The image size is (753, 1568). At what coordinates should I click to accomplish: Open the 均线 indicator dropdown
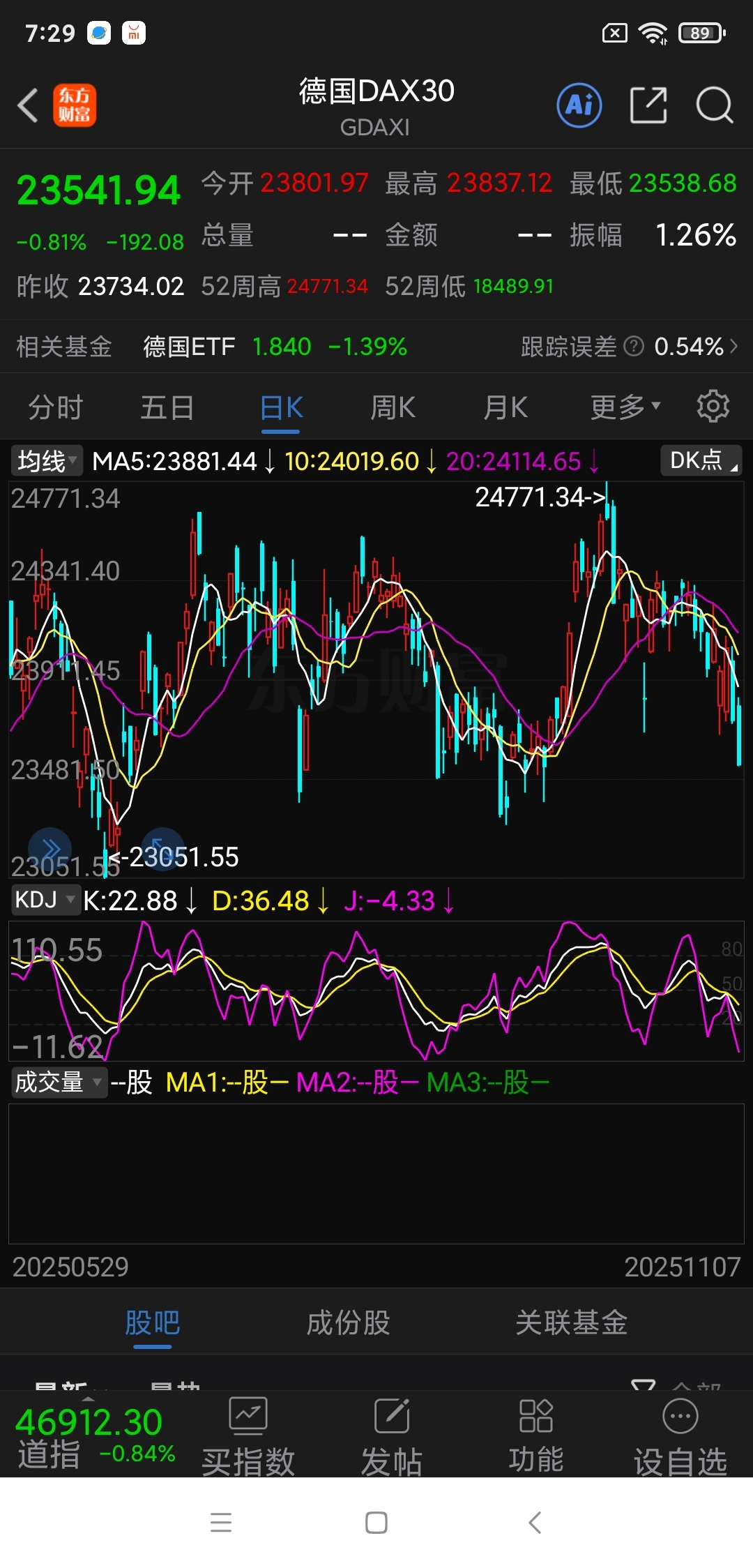point(47,461)
